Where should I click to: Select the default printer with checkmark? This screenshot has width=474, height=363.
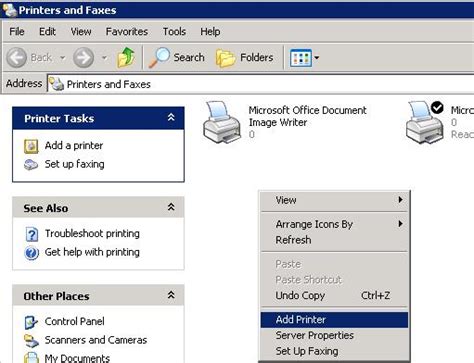425,122
